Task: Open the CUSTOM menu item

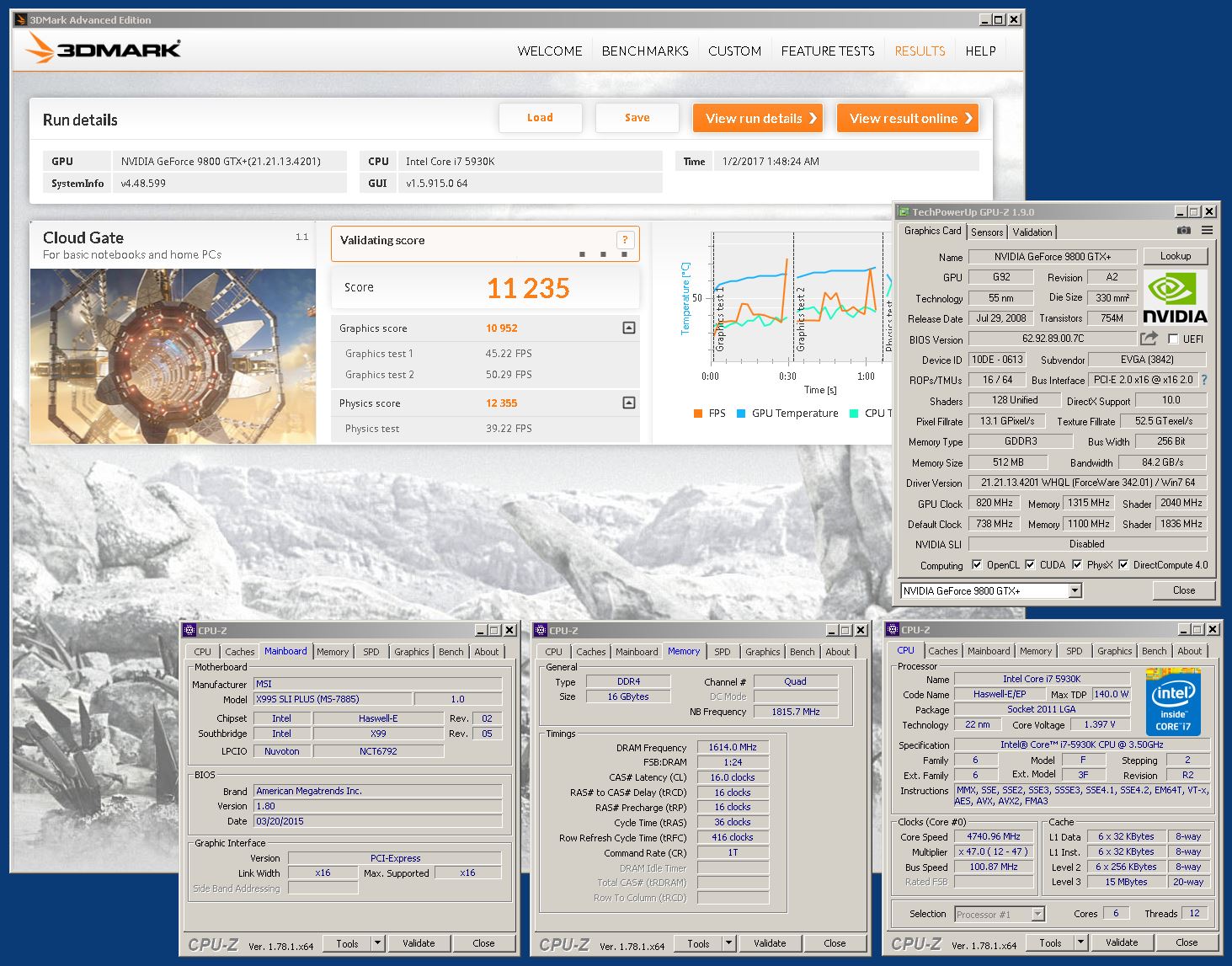Action: (x=734, y=51)
